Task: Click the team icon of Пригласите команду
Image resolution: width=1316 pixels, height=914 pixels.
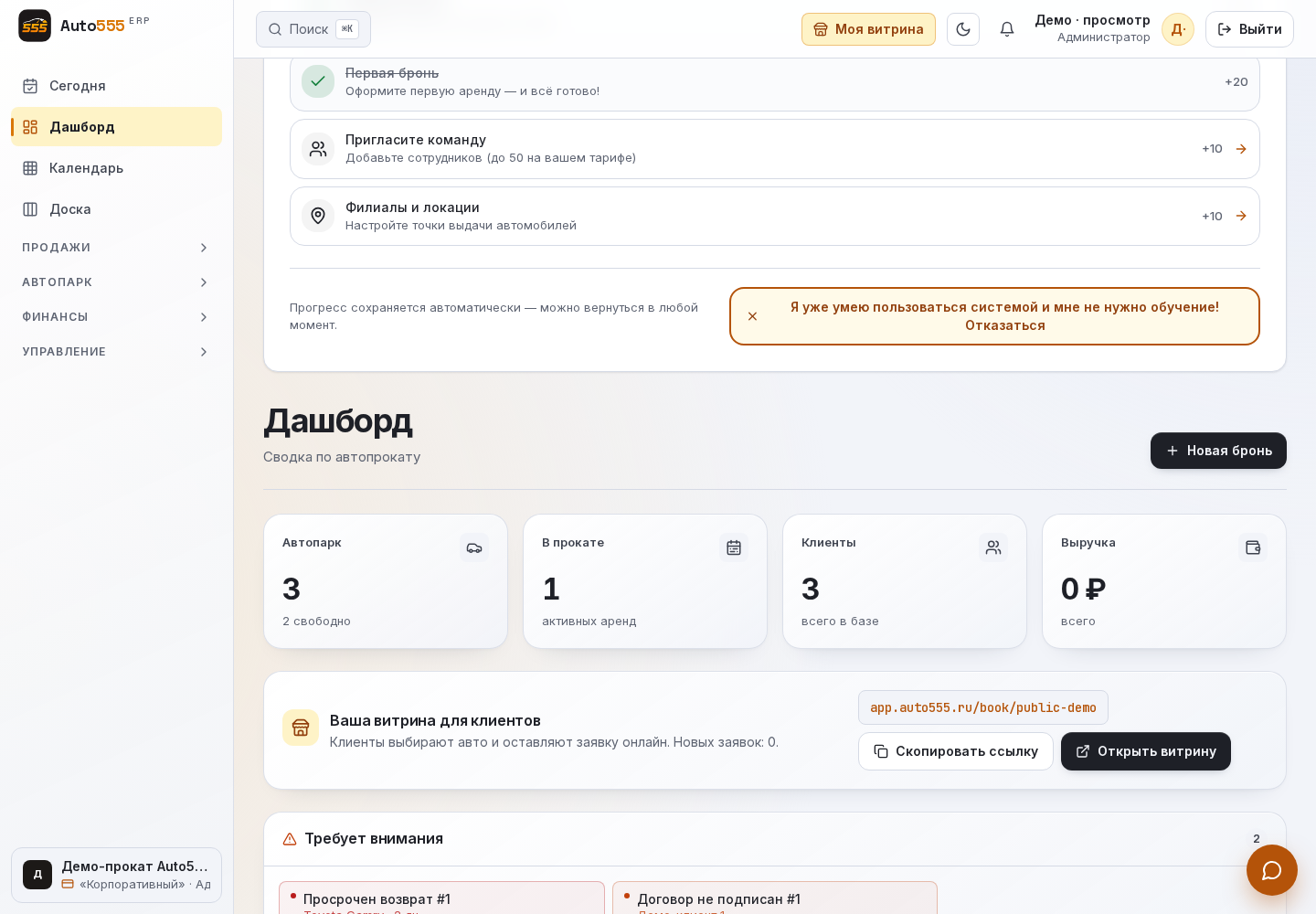Action: 318,149
